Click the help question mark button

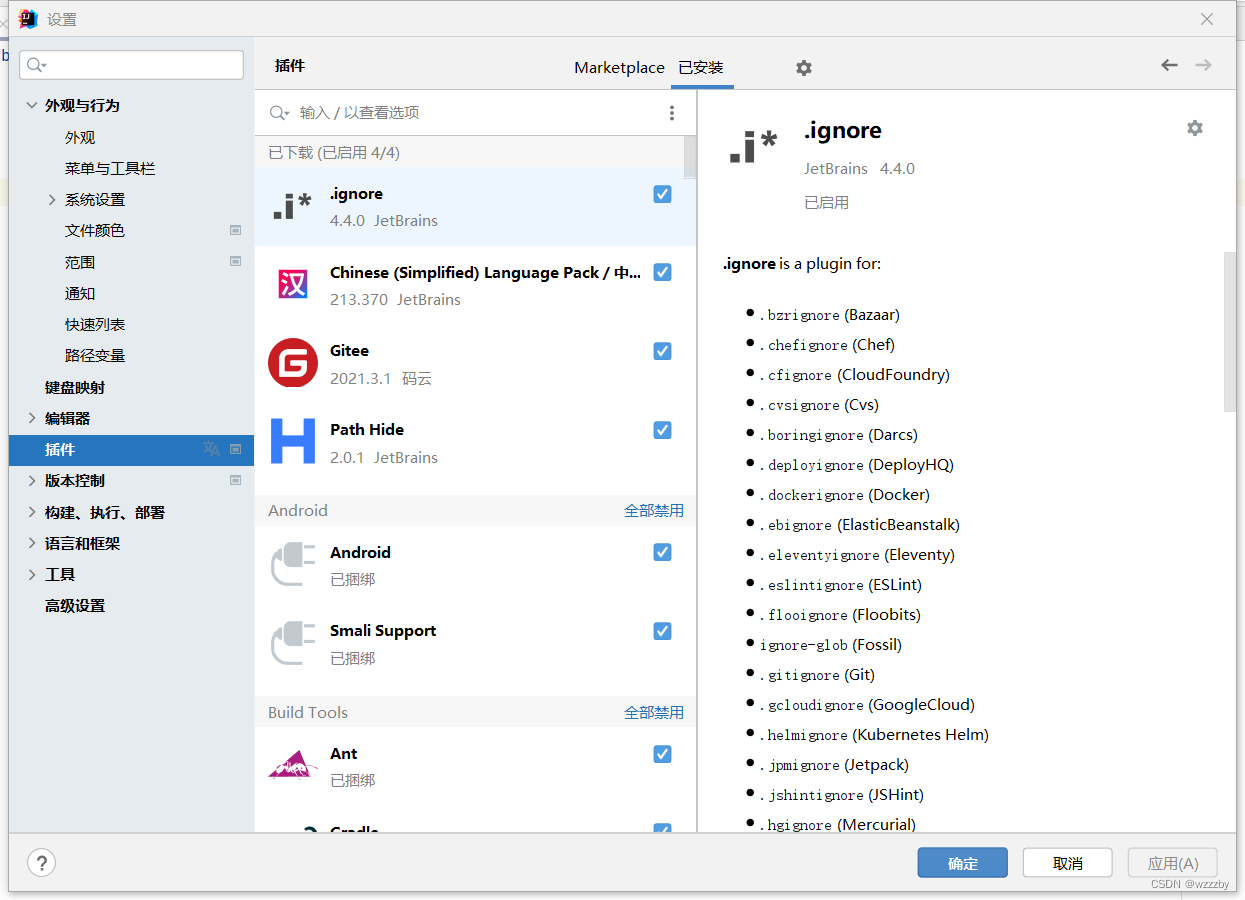(41, 863)
